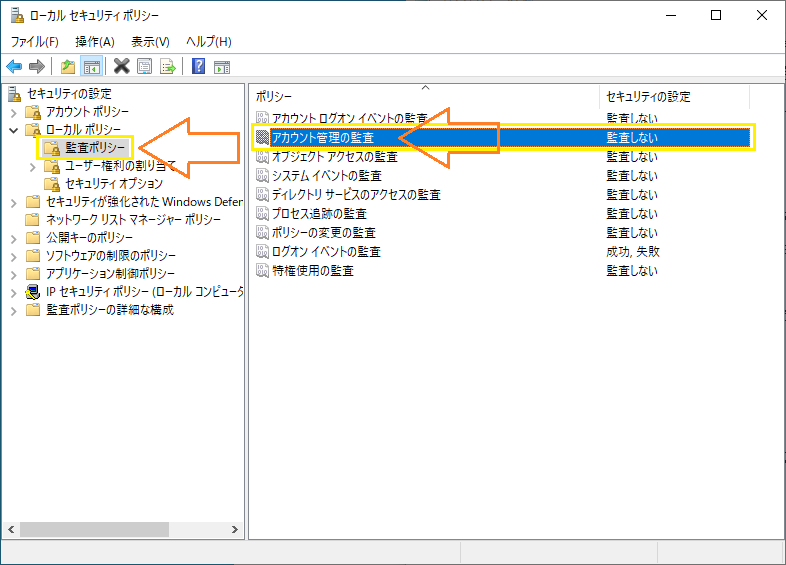Open the Help question mark icon

[199, 66]
